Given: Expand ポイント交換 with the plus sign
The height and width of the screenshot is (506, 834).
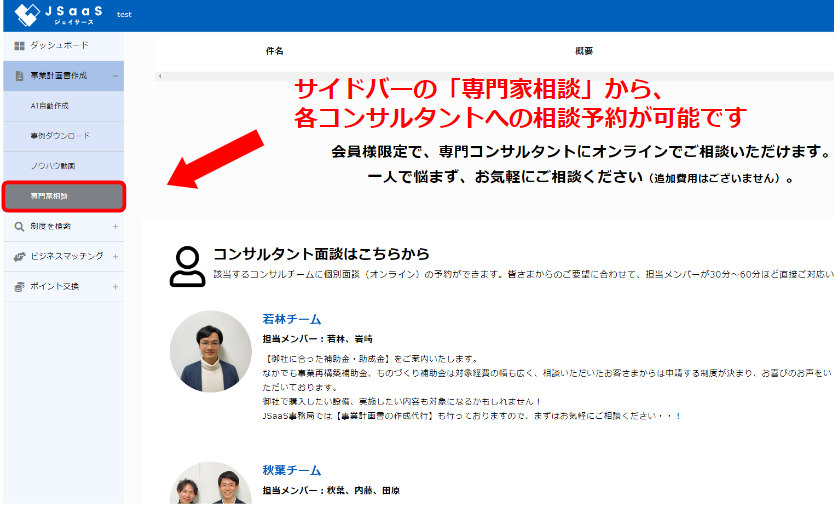Looking at the screenshot, I should pos(115,287).
